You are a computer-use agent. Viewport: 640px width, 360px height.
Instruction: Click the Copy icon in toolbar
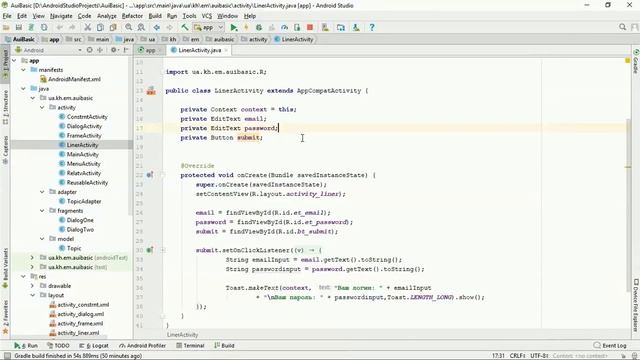point(100,27)
